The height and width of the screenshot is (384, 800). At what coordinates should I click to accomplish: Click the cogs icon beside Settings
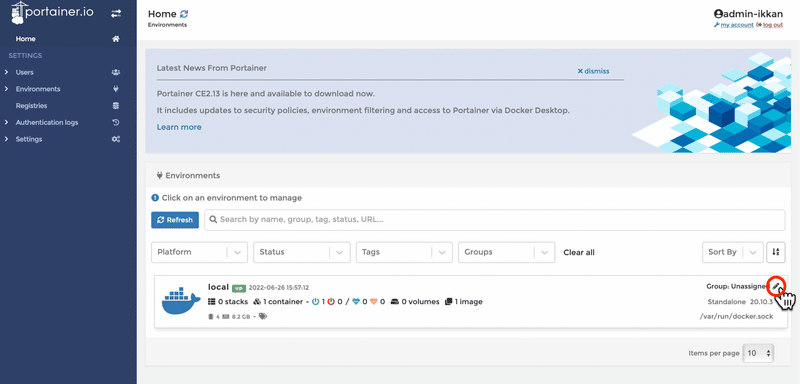(x=116, y=139)
